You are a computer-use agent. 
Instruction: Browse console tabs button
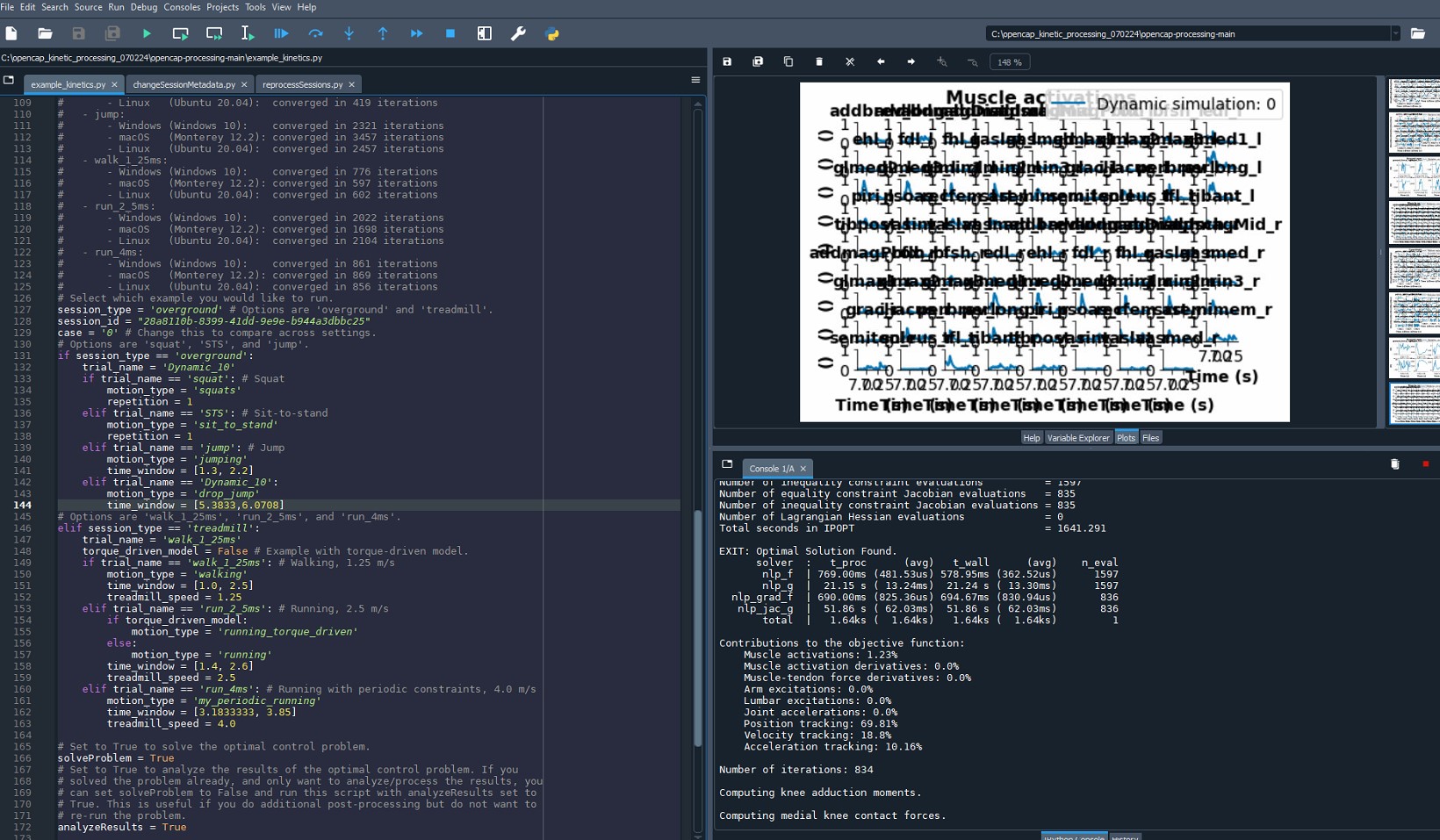click(727, 463)
